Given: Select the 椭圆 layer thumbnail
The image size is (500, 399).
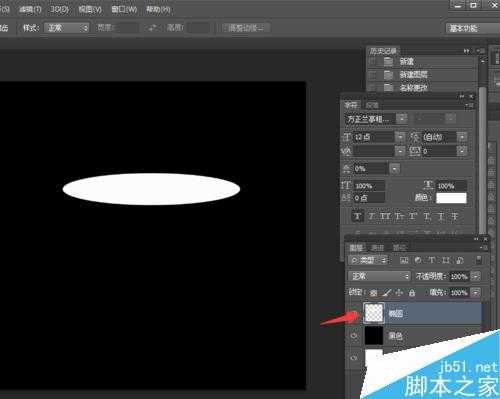Looking at the screenshot, I should pos(374,313).
